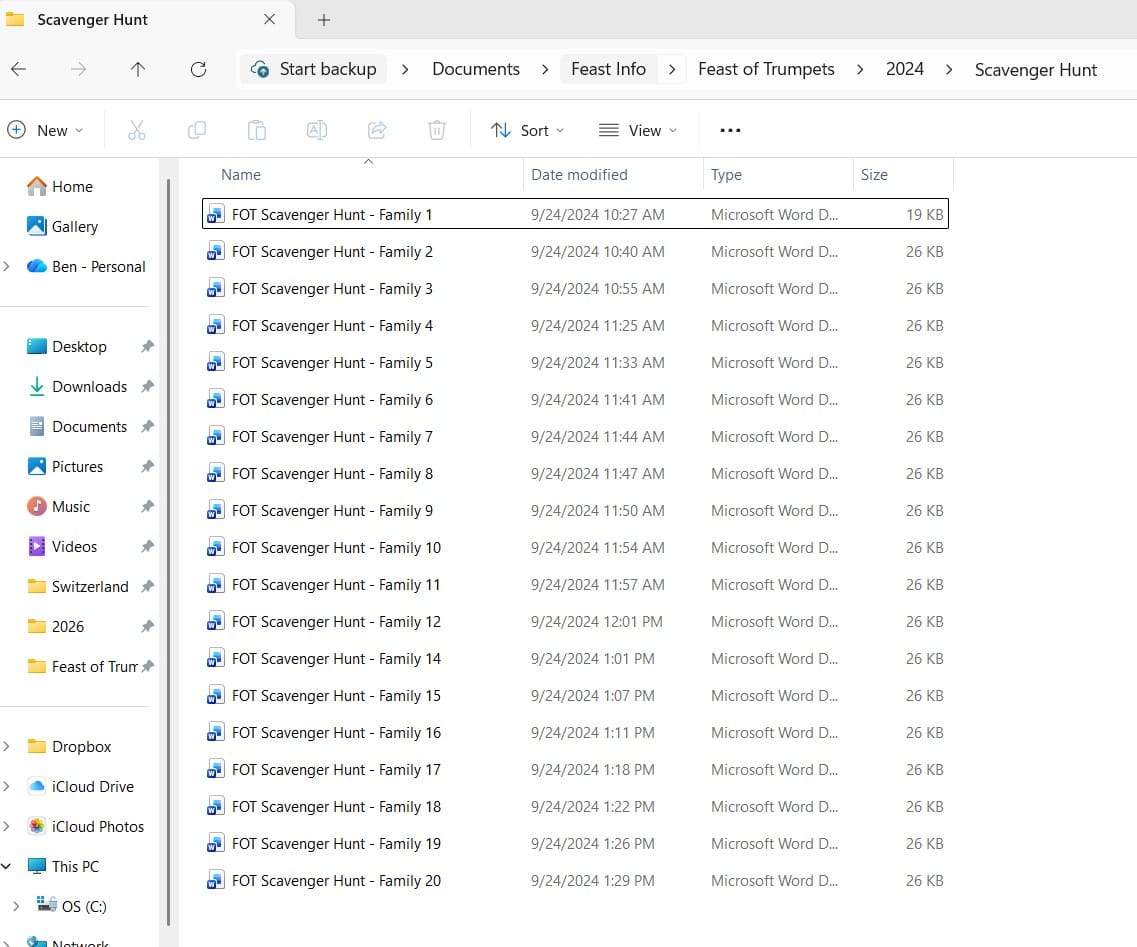The width and height of the screenshot is (1137, 947).
Task: Expand Ben - Personal tree node
Action: point(7,266)
